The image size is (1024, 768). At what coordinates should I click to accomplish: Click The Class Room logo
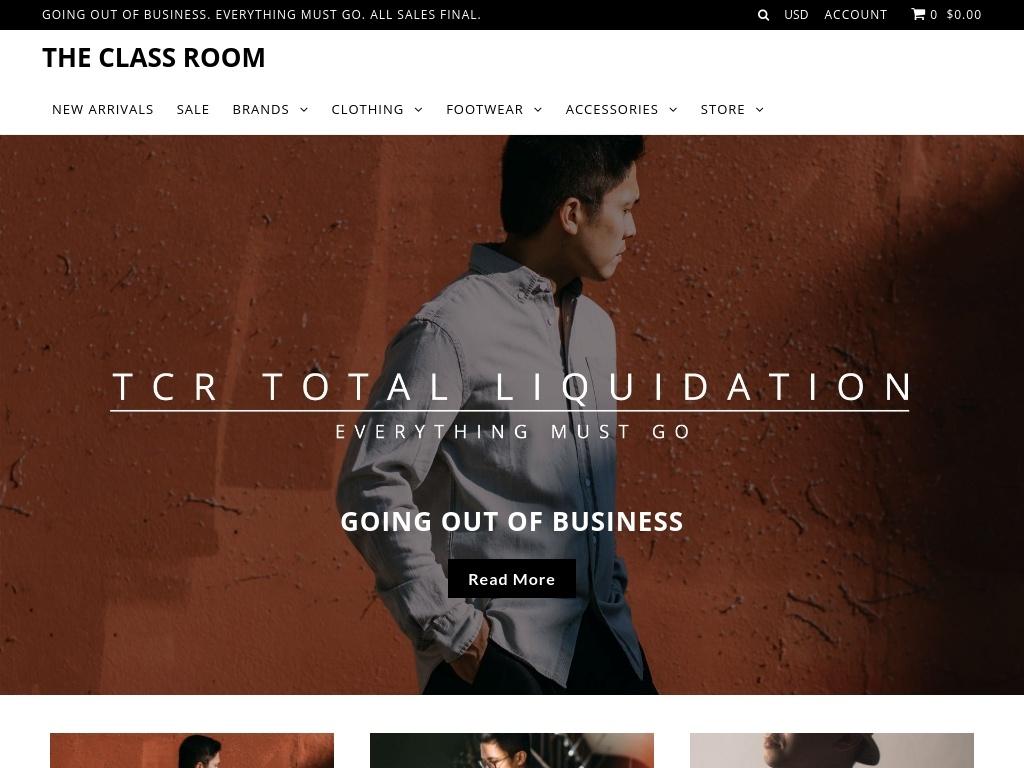pos(153,57)
